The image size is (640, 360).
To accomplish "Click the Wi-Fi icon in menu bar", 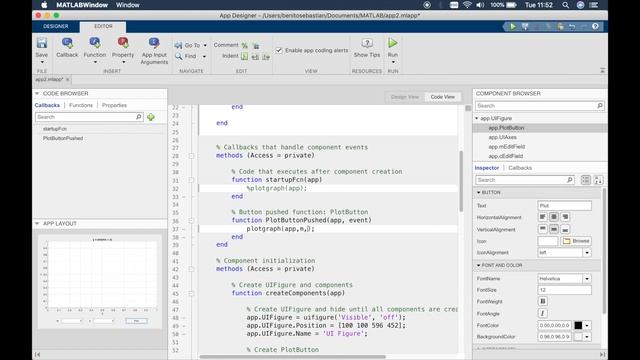I will pos(467,5).
